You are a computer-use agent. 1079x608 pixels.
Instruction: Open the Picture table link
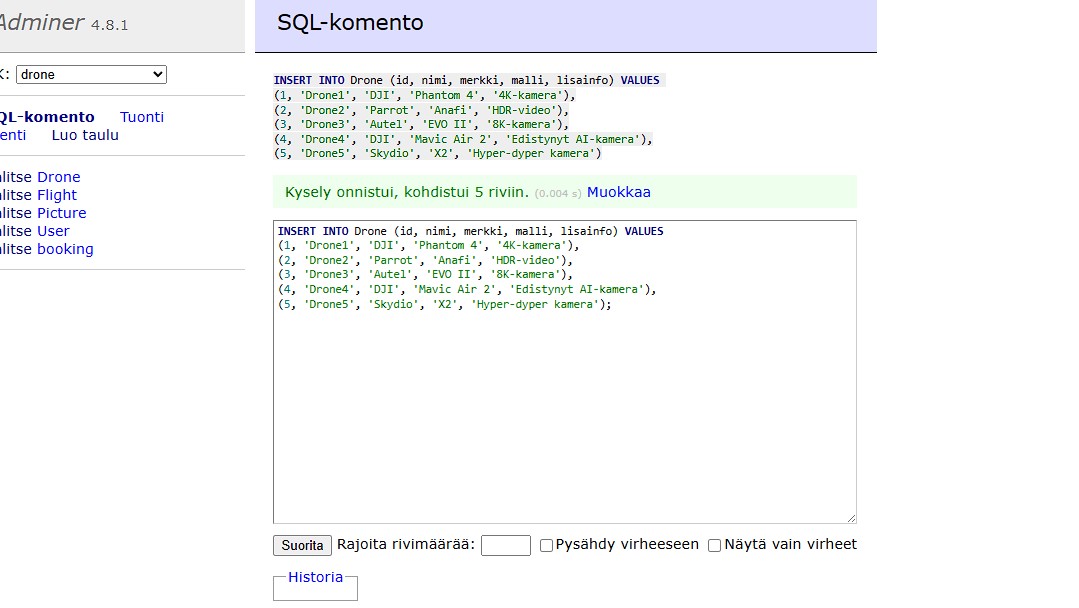[x=62, y=213]
